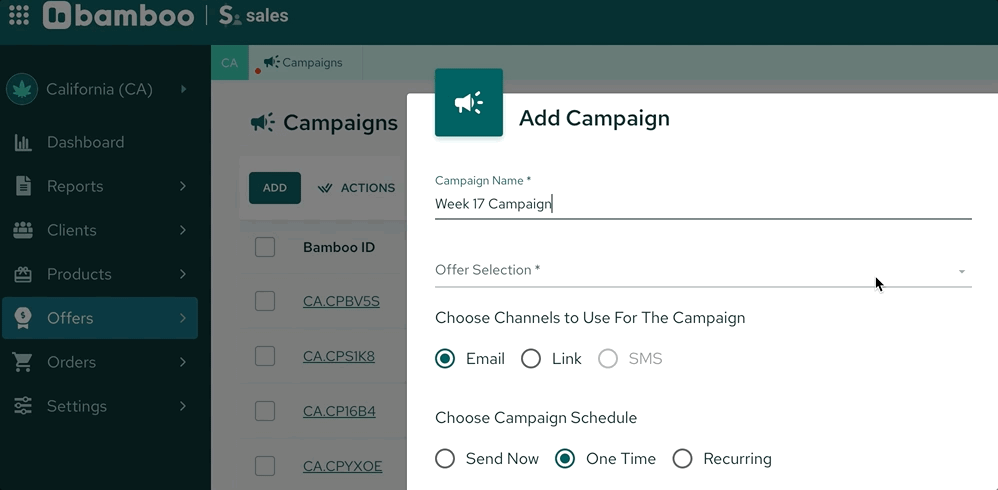Click the Bamboo ID column header
998x490 pixels.
point(339,247)
